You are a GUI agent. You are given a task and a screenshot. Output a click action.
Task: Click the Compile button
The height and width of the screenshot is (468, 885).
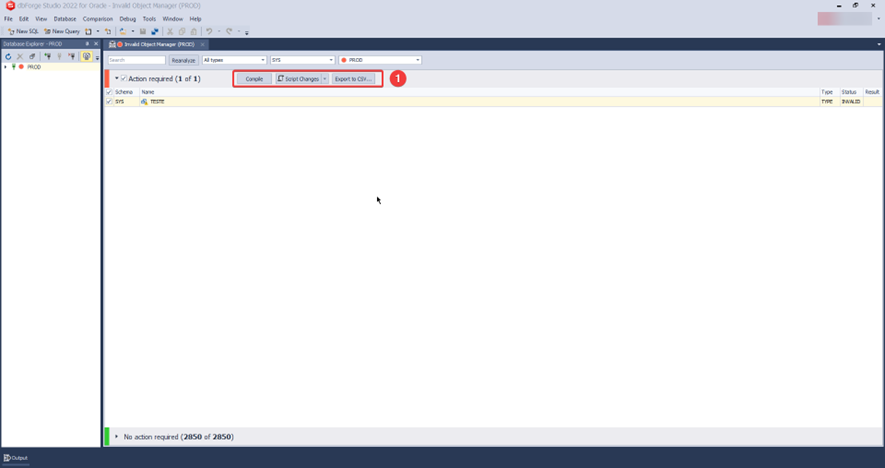[x=254, y=78]
